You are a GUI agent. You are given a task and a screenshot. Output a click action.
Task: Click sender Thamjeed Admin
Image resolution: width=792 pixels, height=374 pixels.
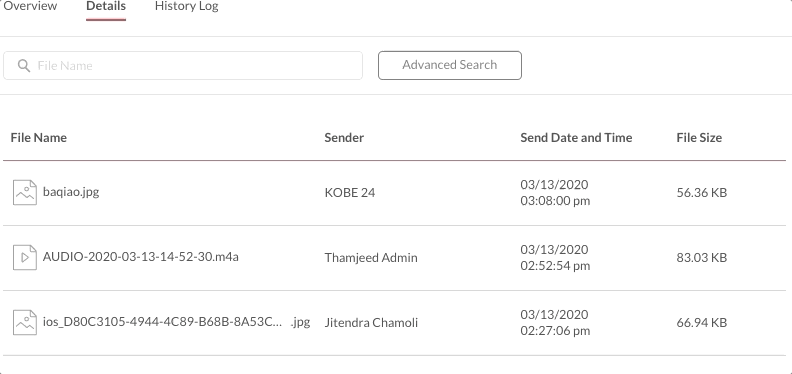(x=371, y=258)
